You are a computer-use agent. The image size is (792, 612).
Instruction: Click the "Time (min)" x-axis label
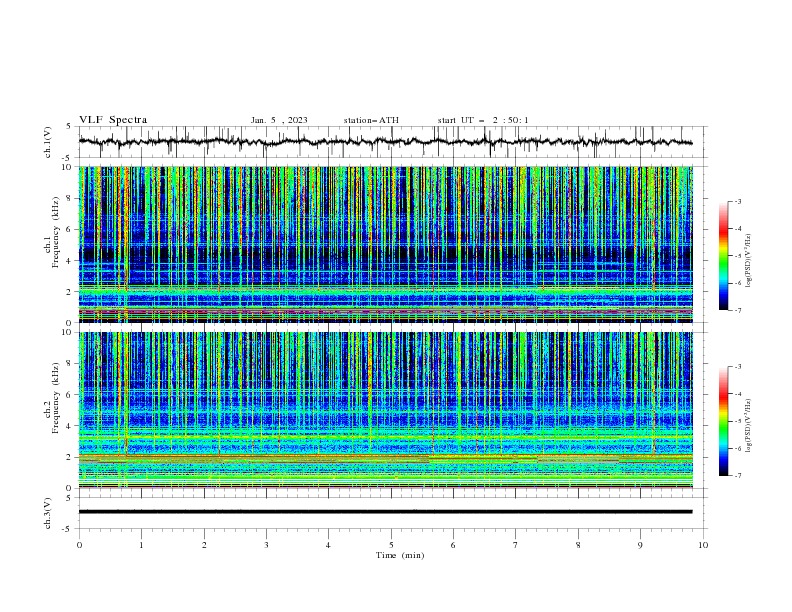pyautogui.click(x=400, y=555)
